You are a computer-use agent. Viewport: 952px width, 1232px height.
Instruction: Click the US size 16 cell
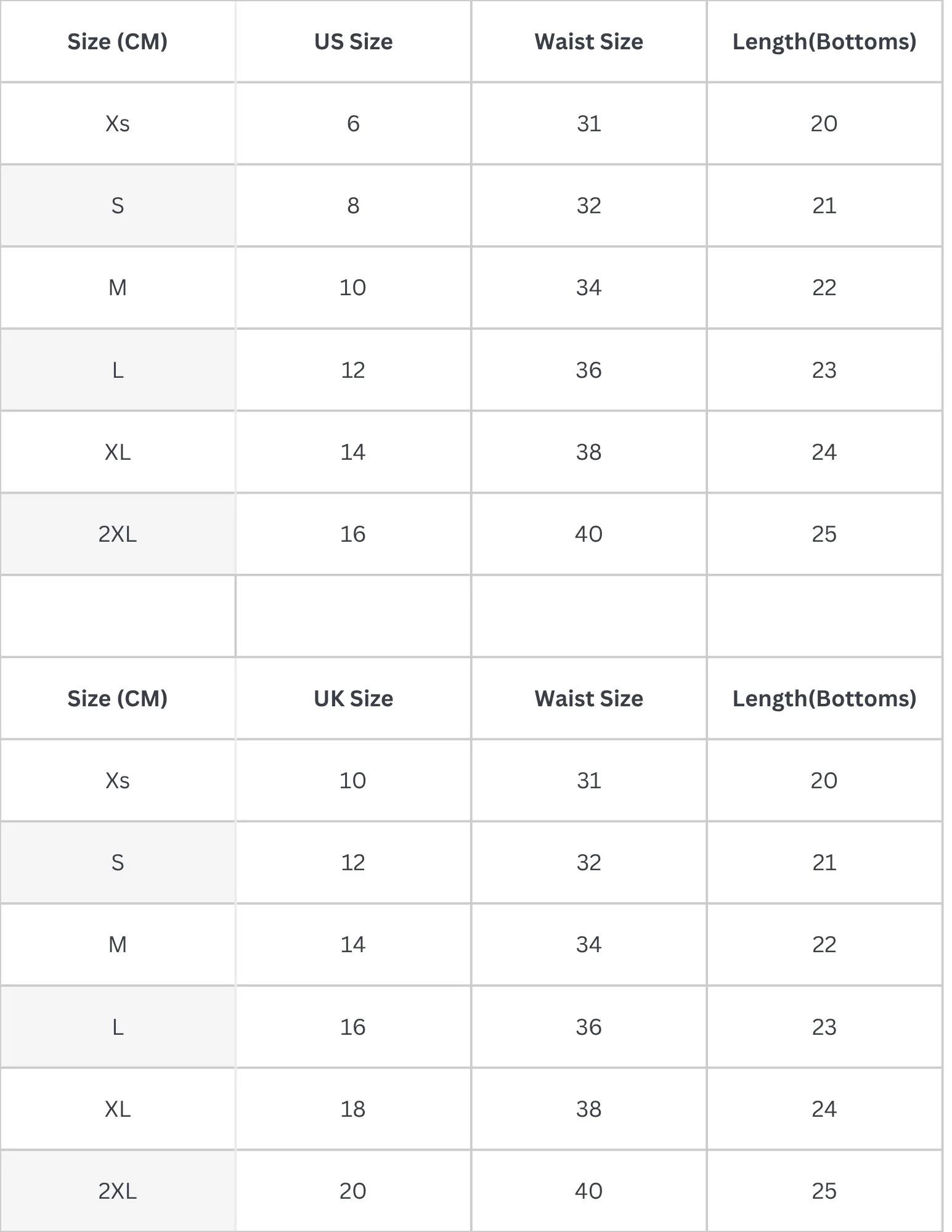coord(353,534)
